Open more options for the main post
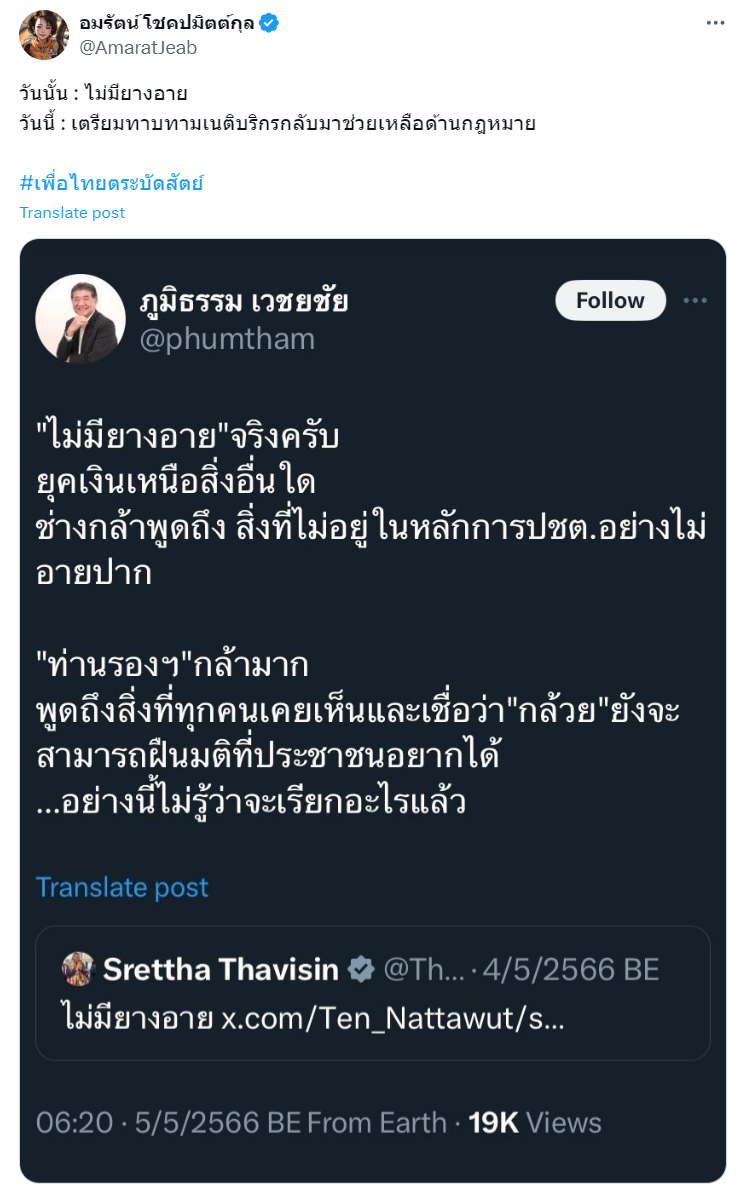Viewport: 747px width, 1191px height. click(714, 23)
